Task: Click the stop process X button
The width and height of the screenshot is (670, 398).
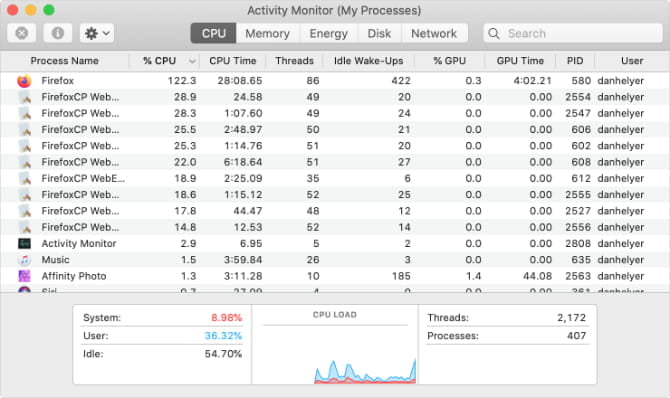Action: click(22, 33)
